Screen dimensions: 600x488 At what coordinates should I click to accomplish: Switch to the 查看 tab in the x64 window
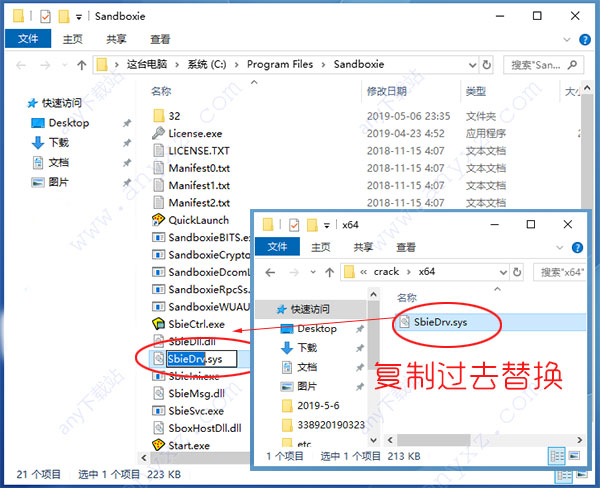point(406,247)
